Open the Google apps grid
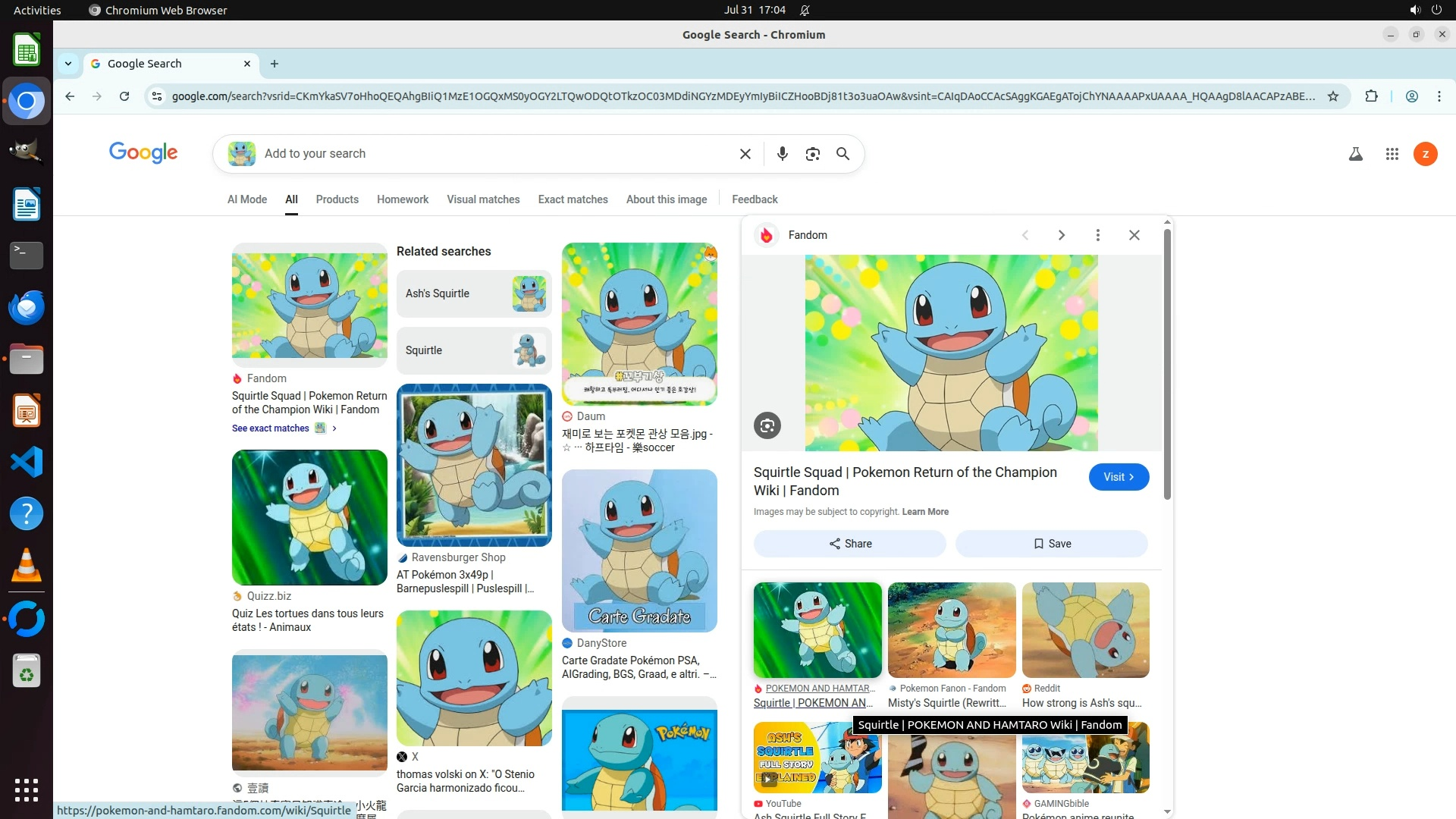The width and height of the screenshot is (1456, 819). tap(1392, 154)
